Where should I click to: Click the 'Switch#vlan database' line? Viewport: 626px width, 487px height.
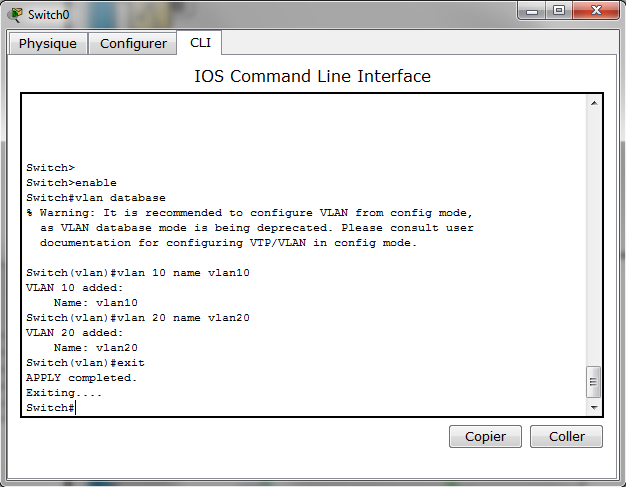(96, 198)
